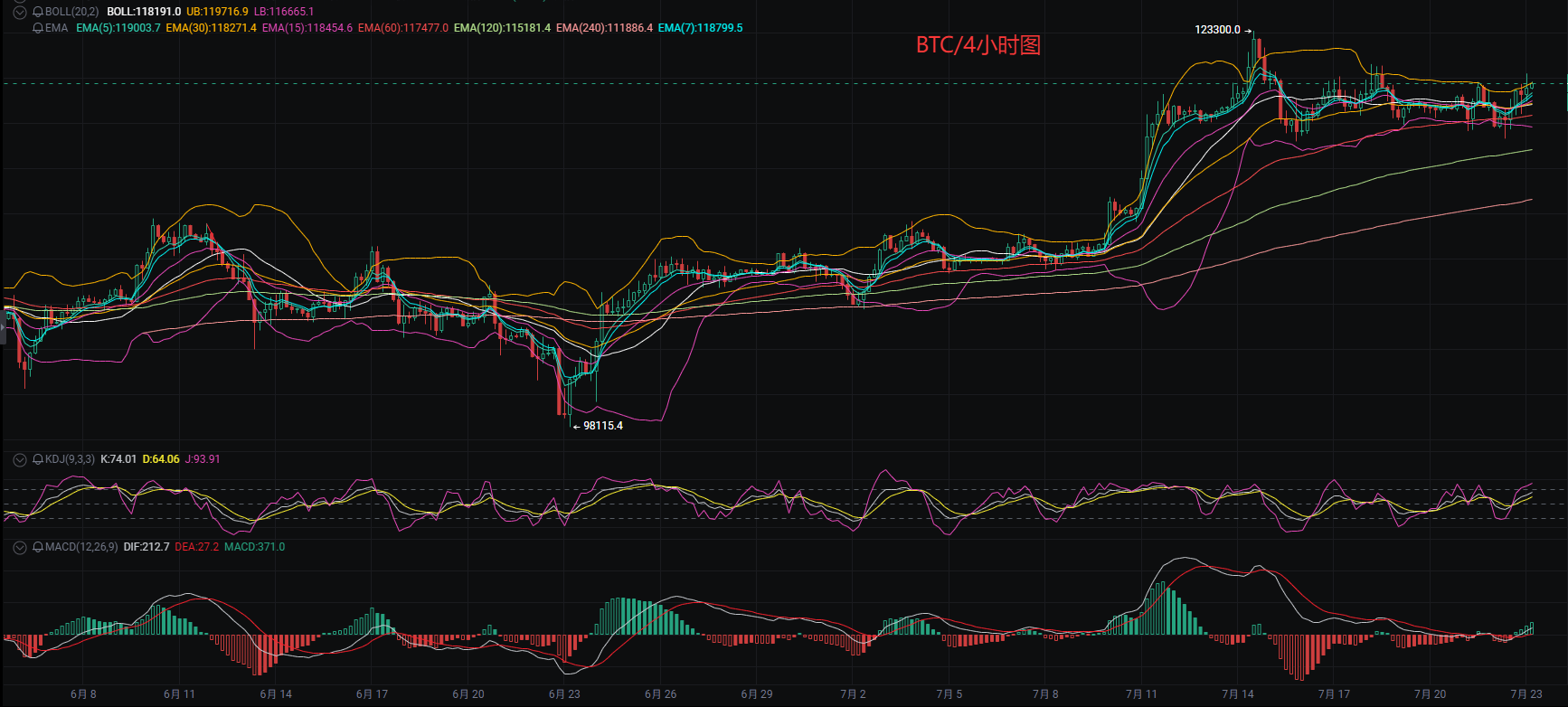The height and width of the screenshot is (707, 1568).
Task: Click the 7月 2 date label
Action: (853, 694)
